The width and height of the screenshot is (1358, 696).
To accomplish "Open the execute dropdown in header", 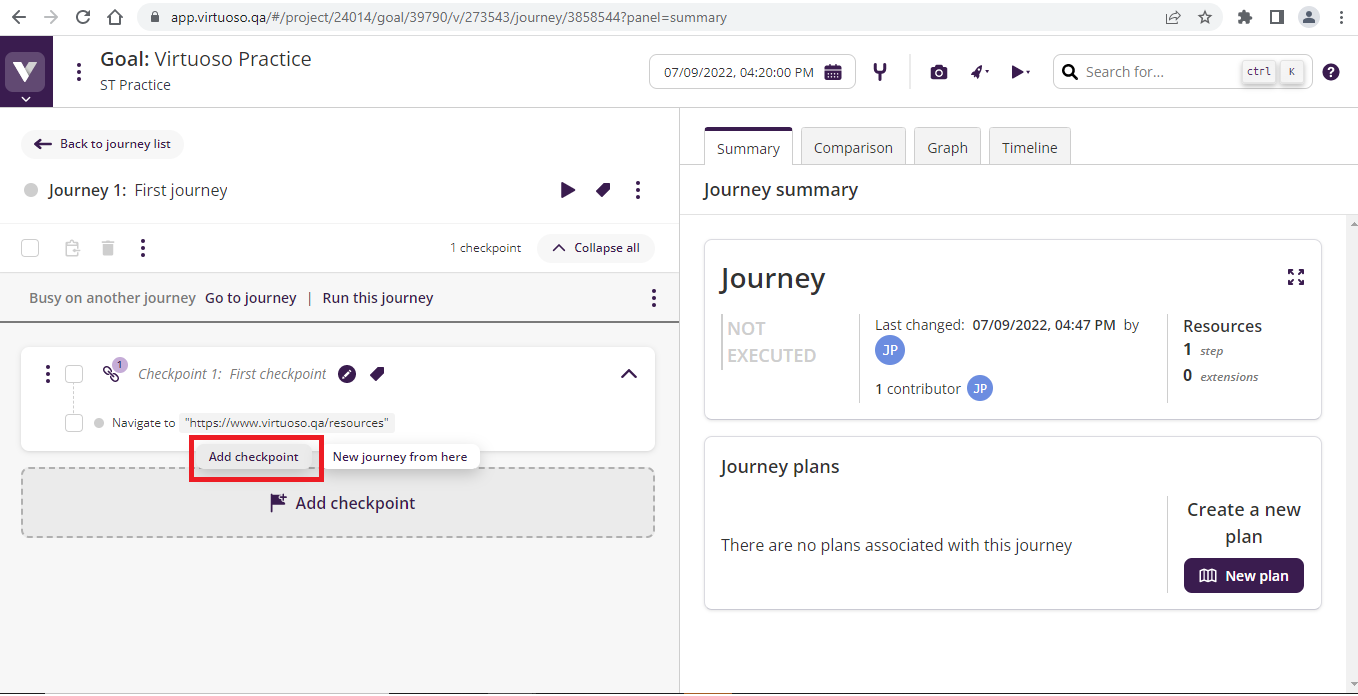I will (1019, 72).
